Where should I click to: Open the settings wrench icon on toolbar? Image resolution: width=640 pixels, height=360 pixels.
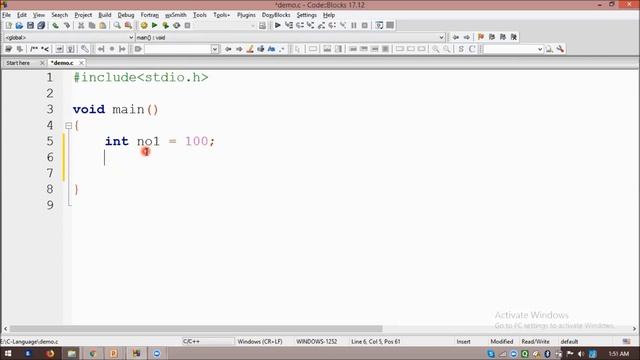point(560,49)
